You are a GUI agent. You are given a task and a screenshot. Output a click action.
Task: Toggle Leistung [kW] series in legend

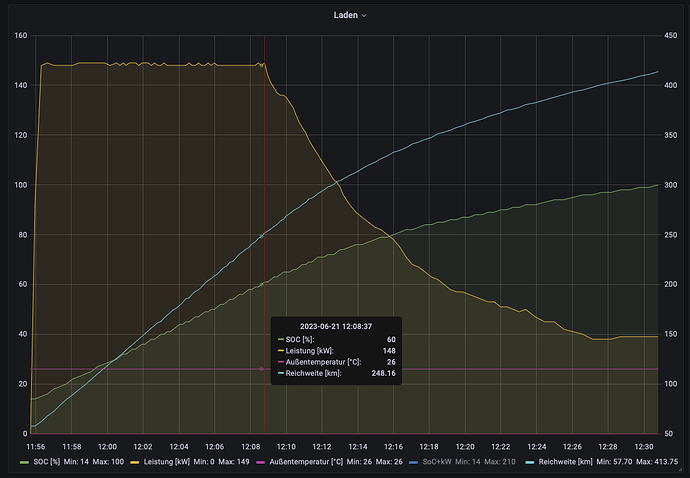click(x=166, y=462)
